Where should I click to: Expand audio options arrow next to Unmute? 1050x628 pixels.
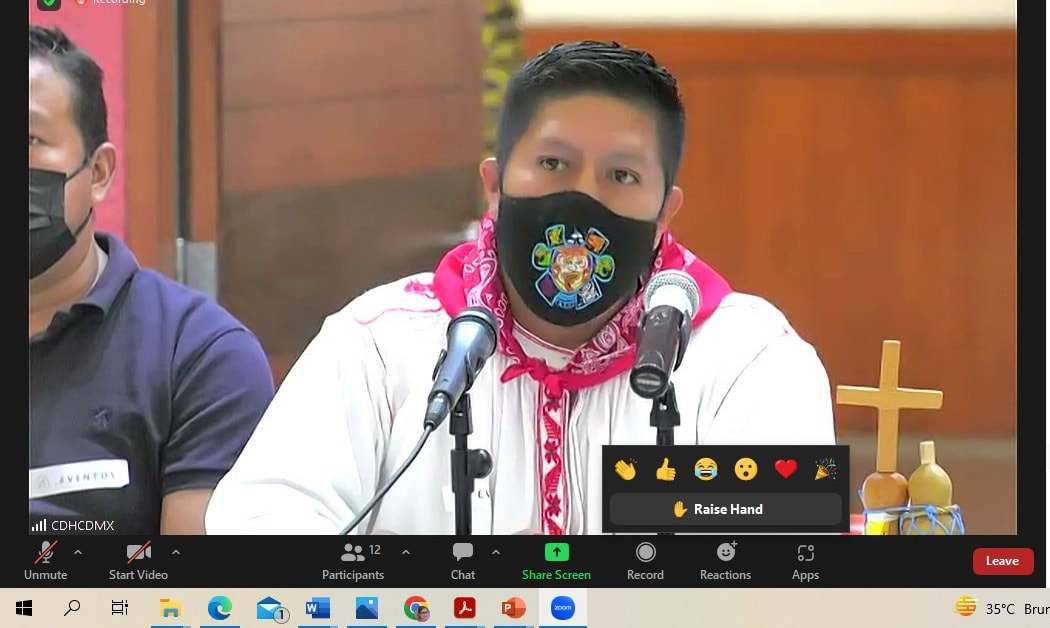78,552
